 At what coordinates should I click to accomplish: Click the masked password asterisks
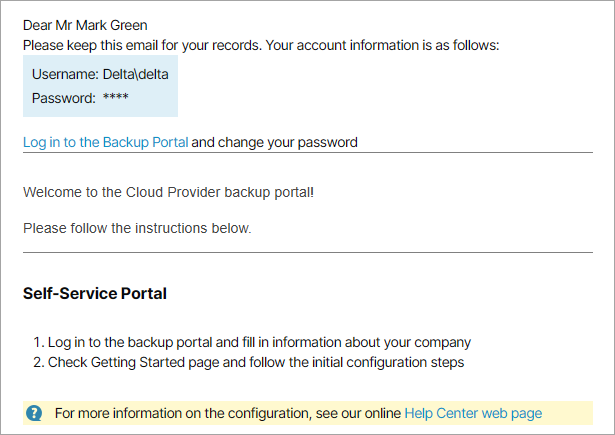116,98
